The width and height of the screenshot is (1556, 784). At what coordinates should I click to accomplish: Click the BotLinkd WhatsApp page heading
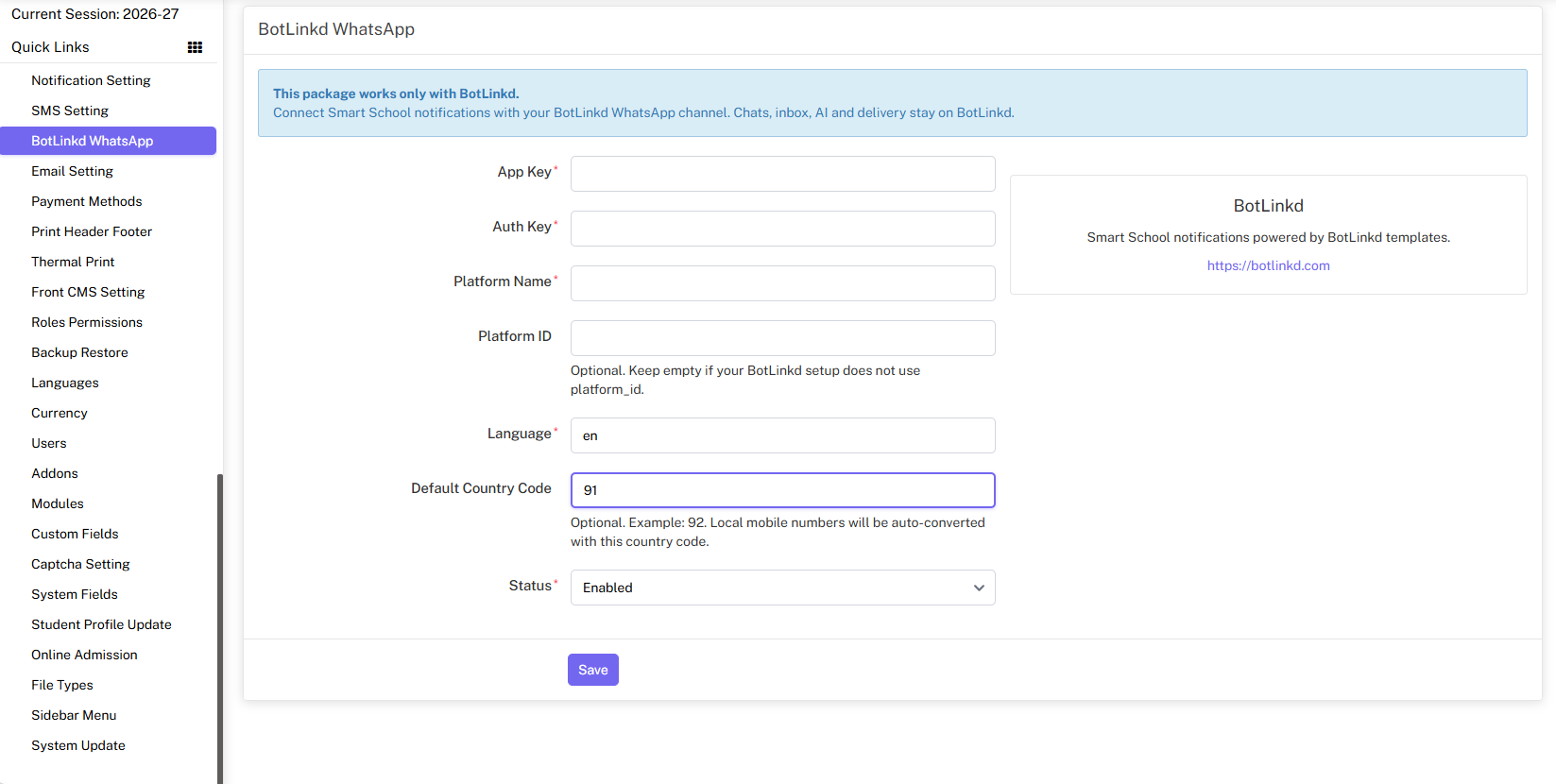(336, 29)
